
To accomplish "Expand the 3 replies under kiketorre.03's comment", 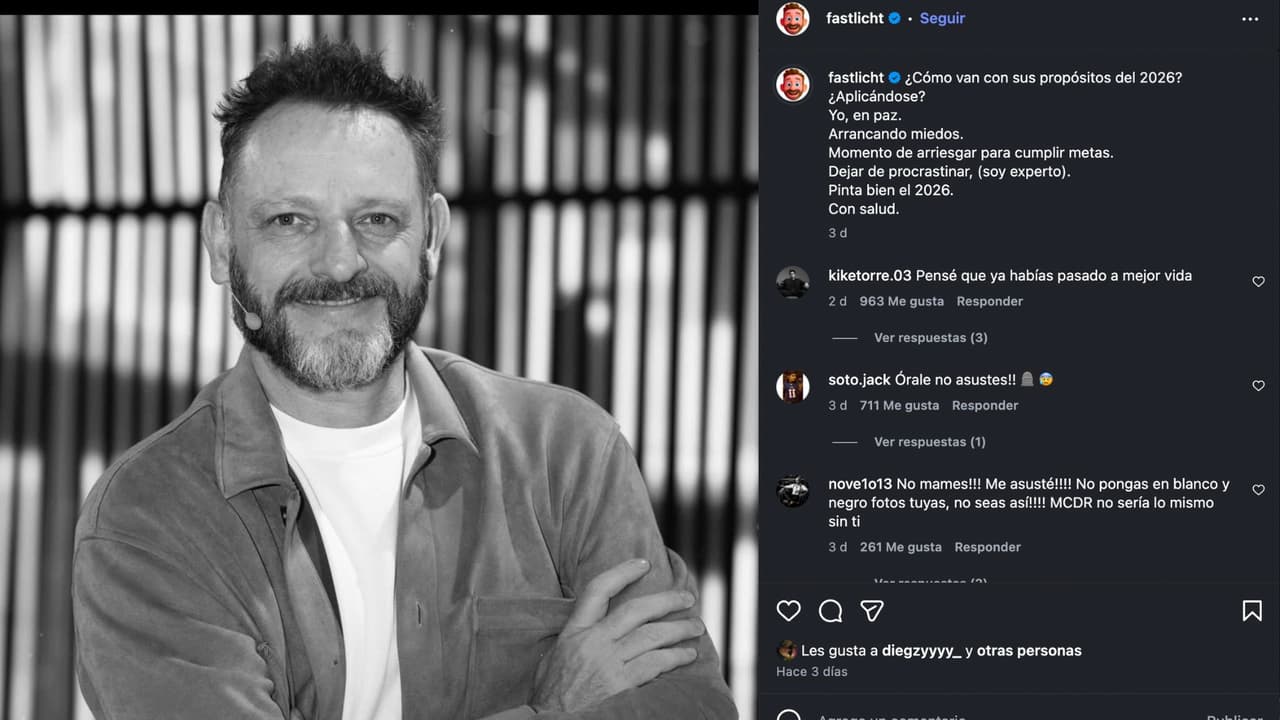I will [930, 338].
